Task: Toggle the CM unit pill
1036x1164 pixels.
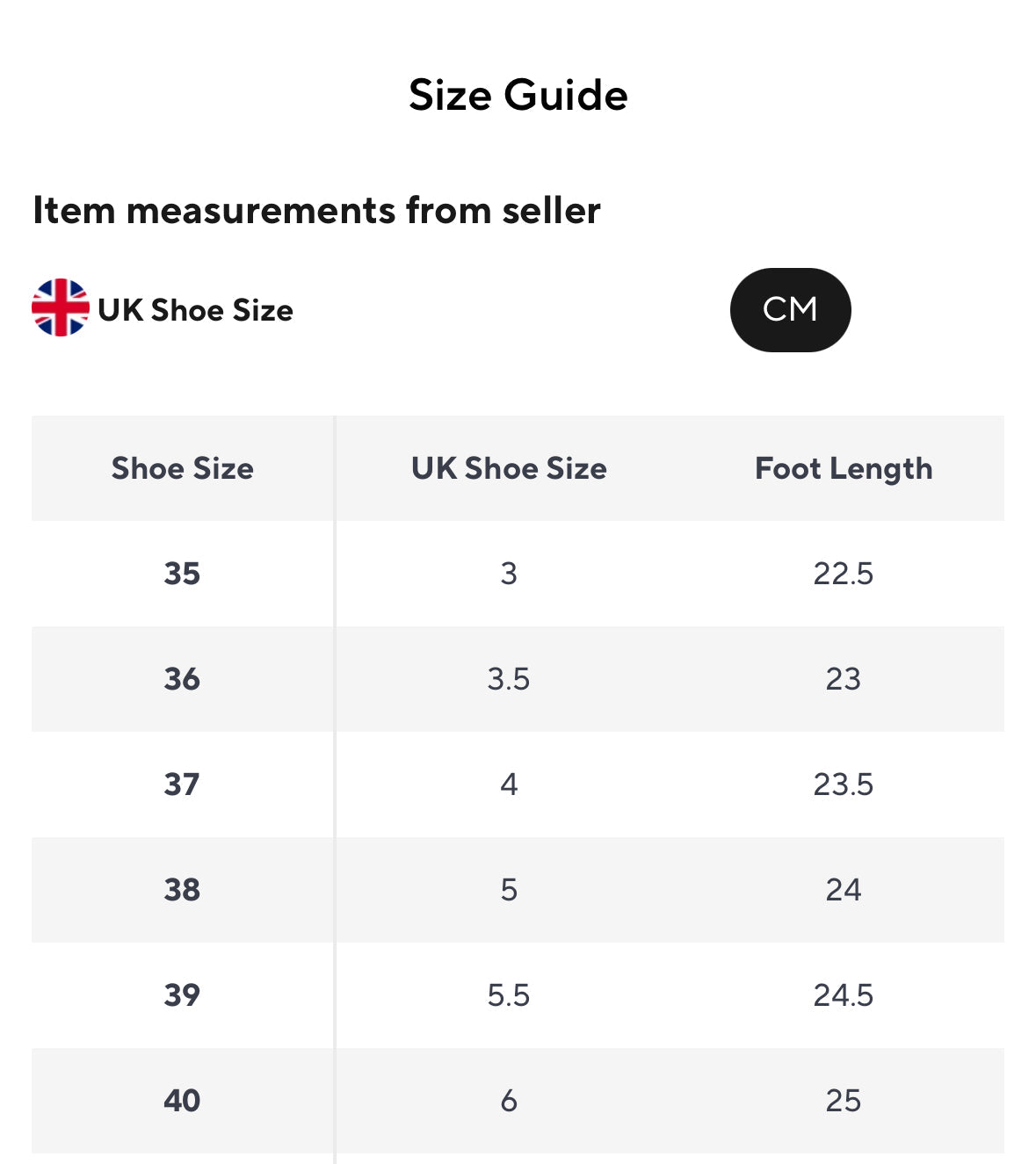Action: tap(790, 310)
